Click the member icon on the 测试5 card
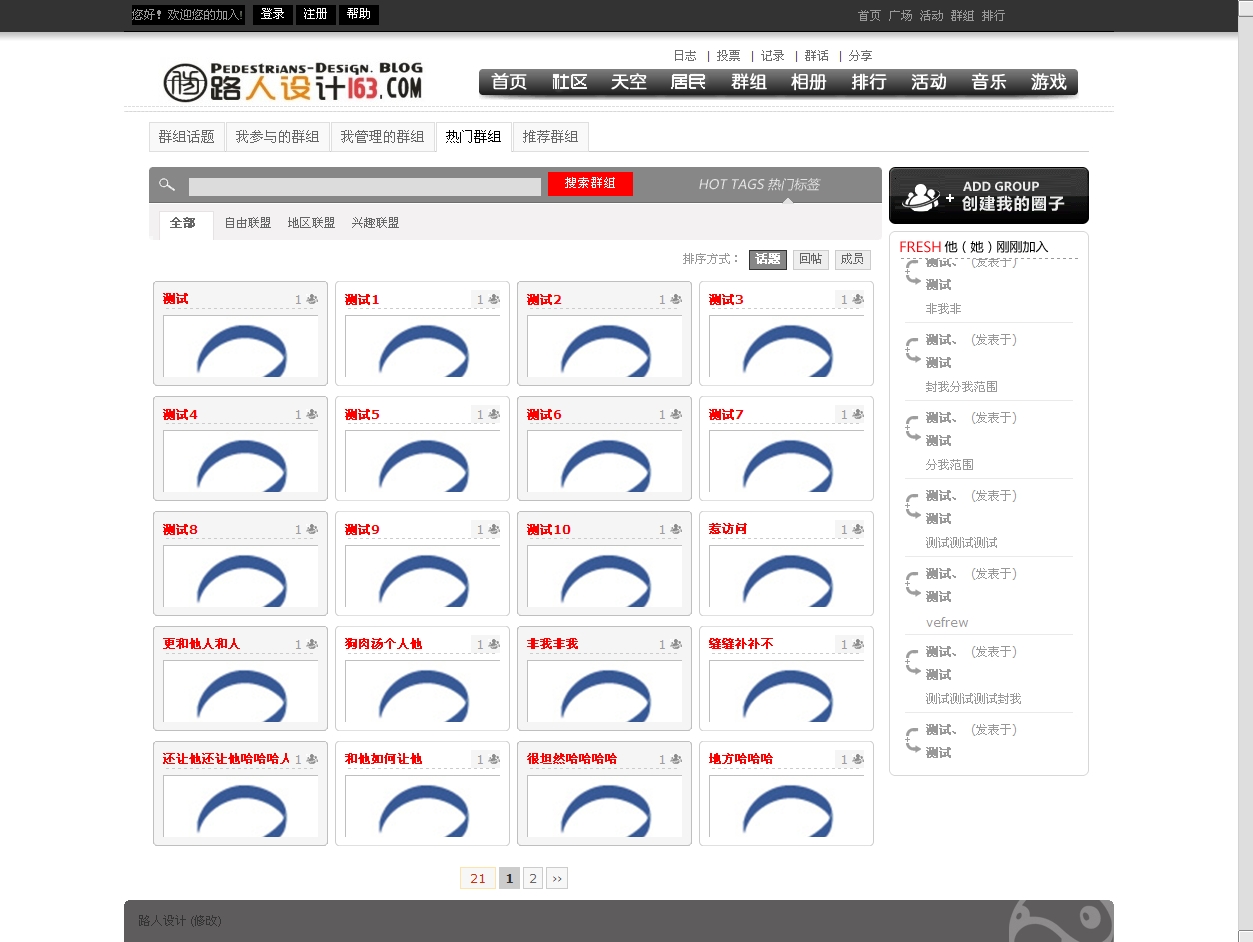Viewport: 1253px width, 942px height. tap(494, 414)
